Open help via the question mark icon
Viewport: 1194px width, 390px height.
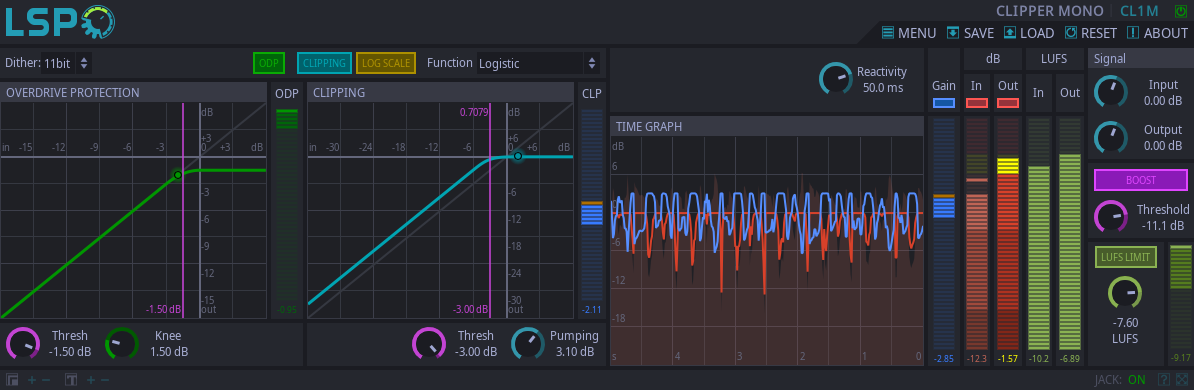[x=1164, y=379]
